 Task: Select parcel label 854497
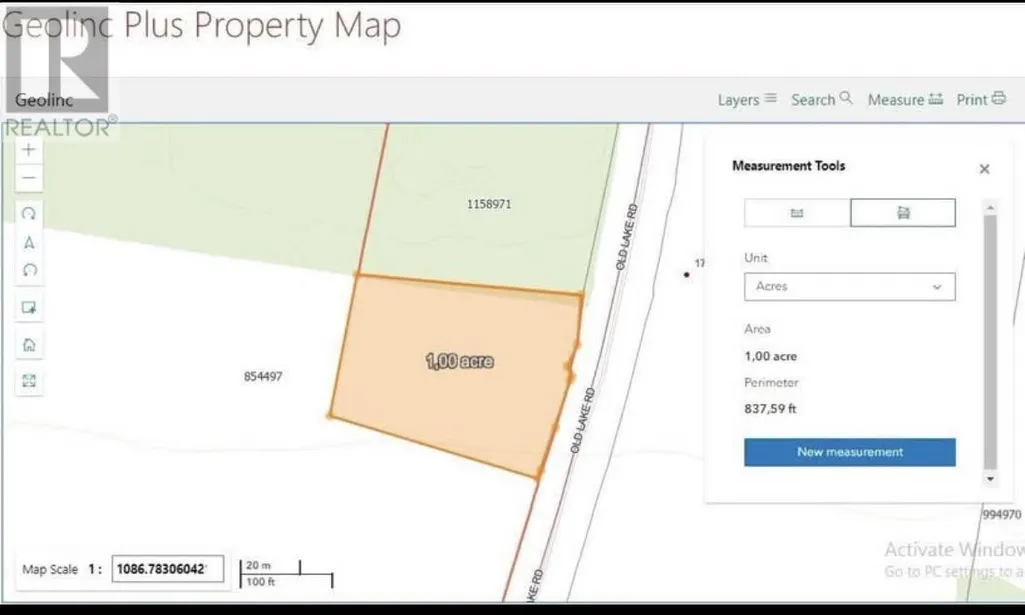tap(263, 376)
